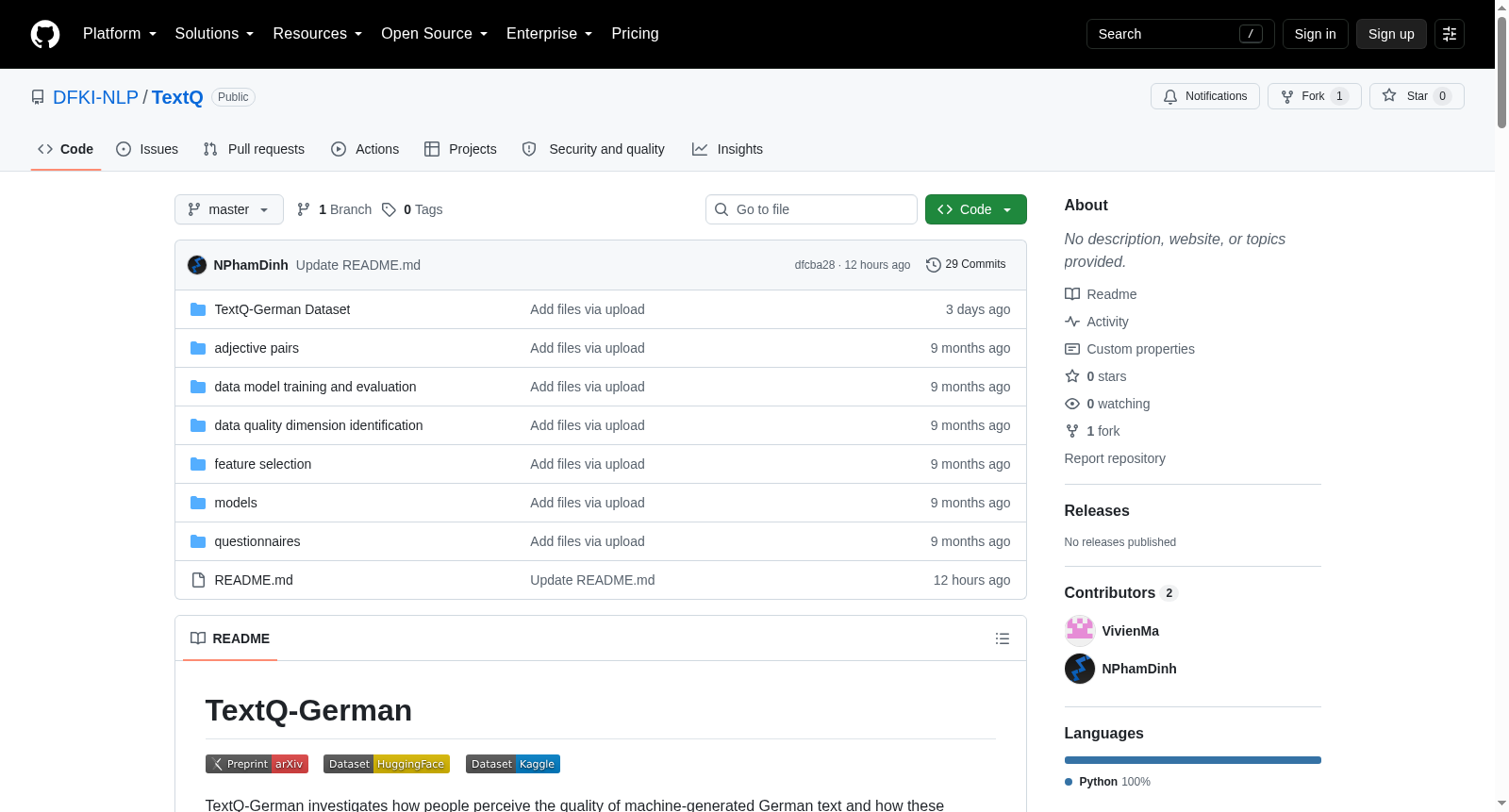
Task: Expand the Resources menu
Action: (x=318, y=34)
